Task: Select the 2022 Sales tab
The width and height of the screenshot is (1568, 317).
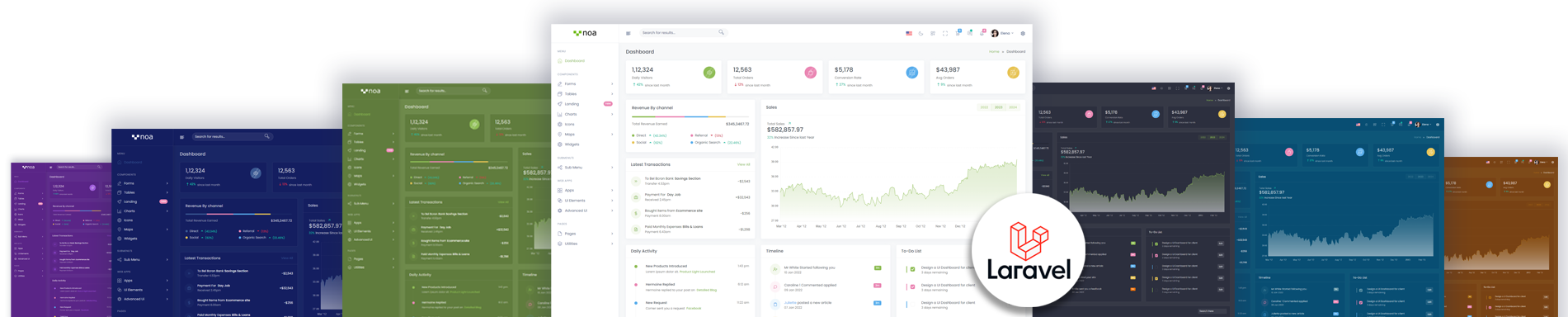Action: click(x=984, y=107)
